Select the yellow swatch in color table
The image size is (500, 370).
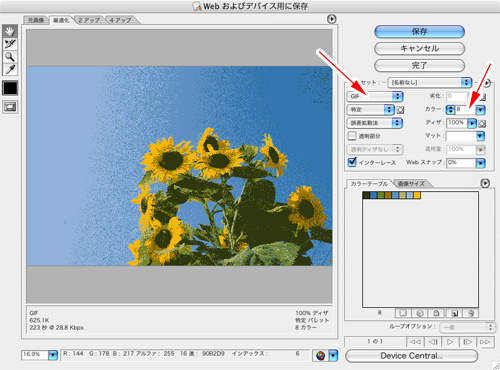[417, 195]
